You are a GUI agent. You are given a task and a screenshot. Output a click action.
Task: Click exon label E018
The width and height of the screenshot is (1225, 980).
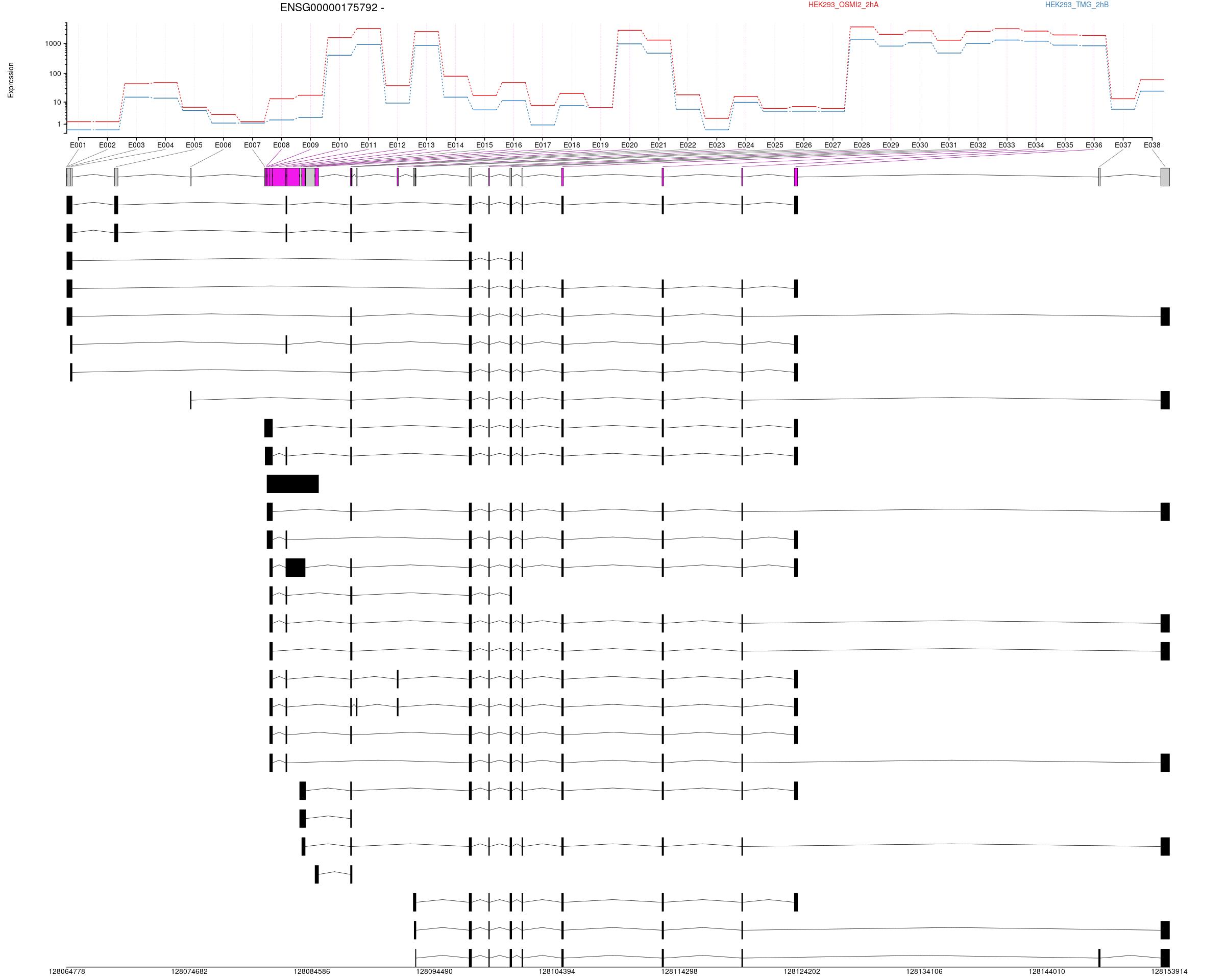click(572, 145)
